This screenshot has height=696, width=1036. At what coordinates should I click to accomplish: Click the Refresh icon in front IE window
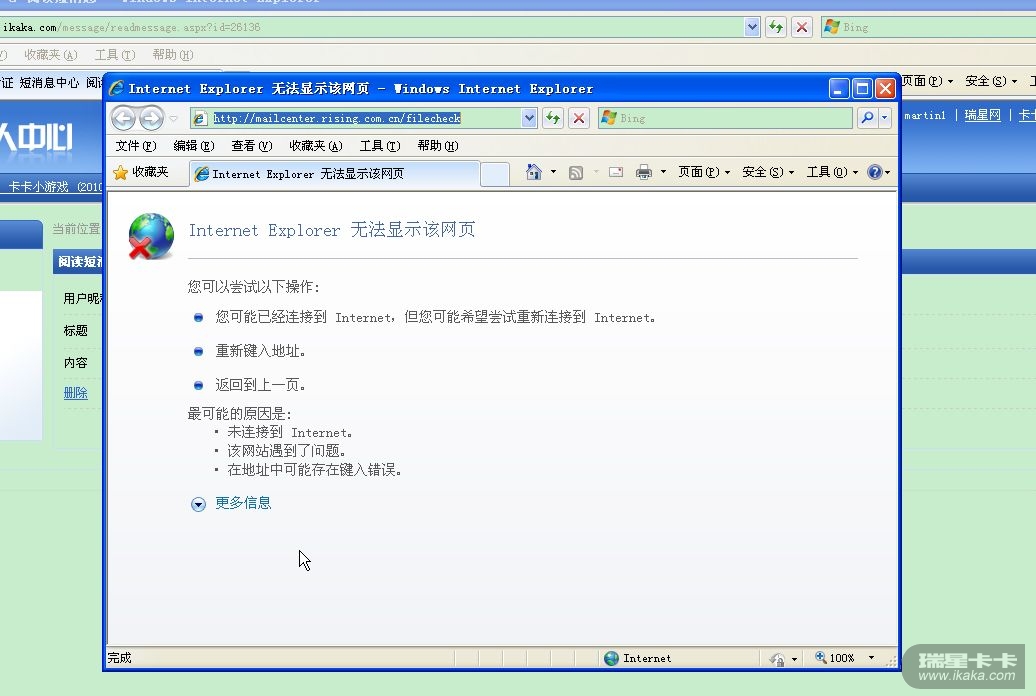point(552,118)
